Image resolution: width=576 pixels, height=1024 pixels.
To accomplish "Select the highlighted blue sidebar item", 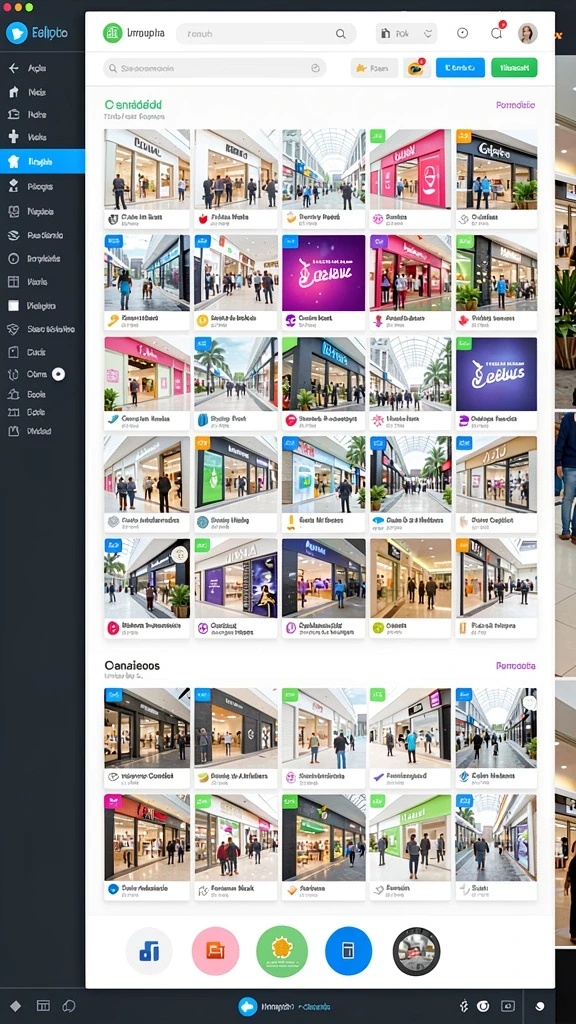I will click(42, 161).
